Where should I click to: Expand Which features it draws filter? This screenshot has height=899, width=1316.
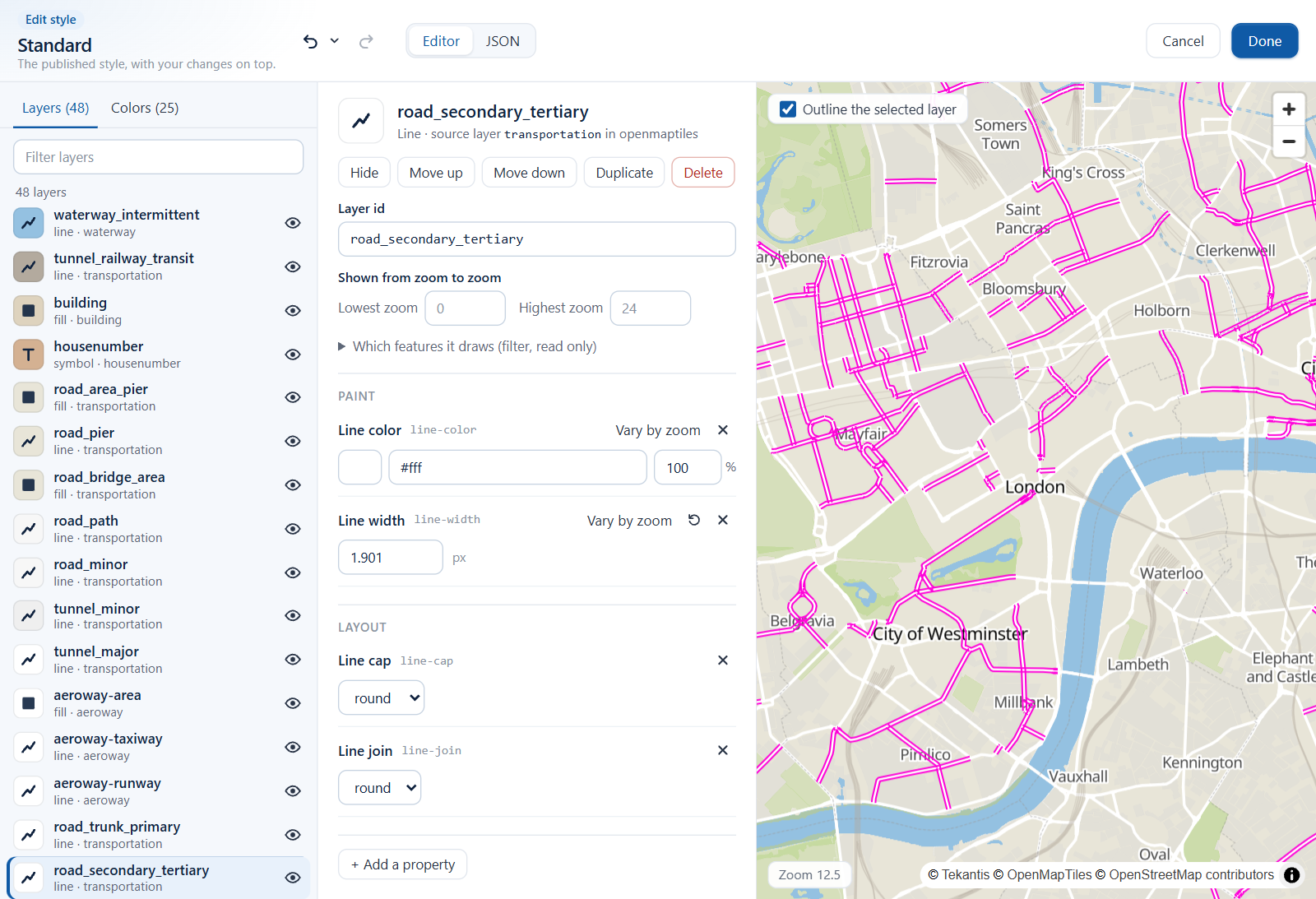coord(467,346)
